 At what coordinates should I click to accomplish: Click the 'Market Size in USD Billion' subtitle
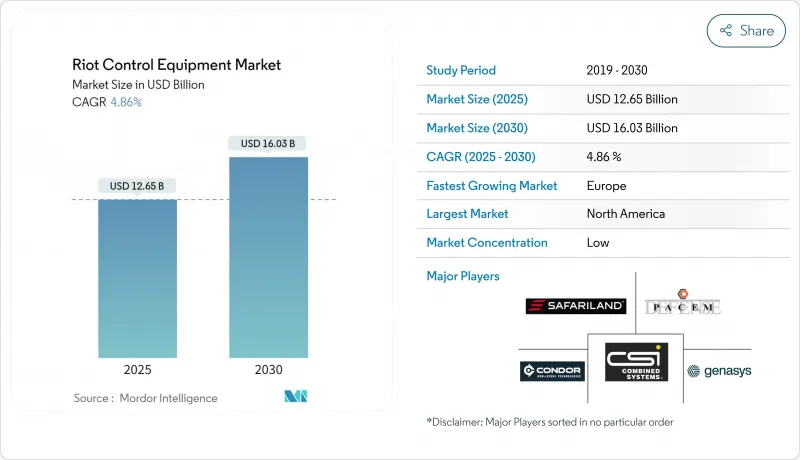(138, 85)
